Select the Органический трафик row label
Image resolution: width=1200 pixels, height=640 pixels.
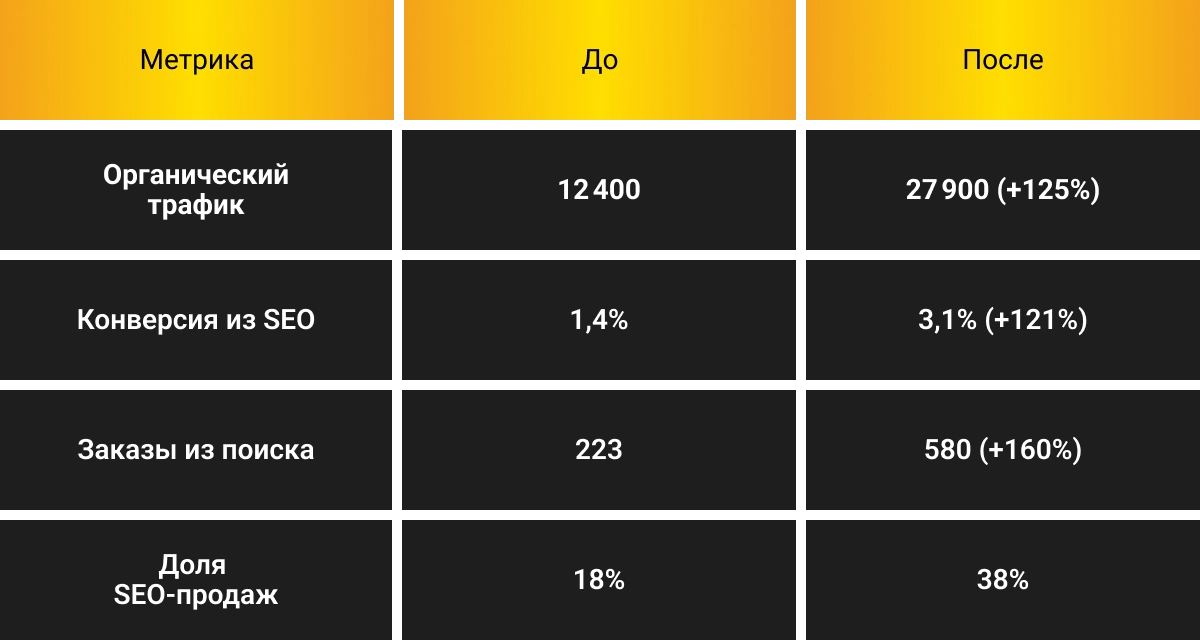click(x=196, y=190)
